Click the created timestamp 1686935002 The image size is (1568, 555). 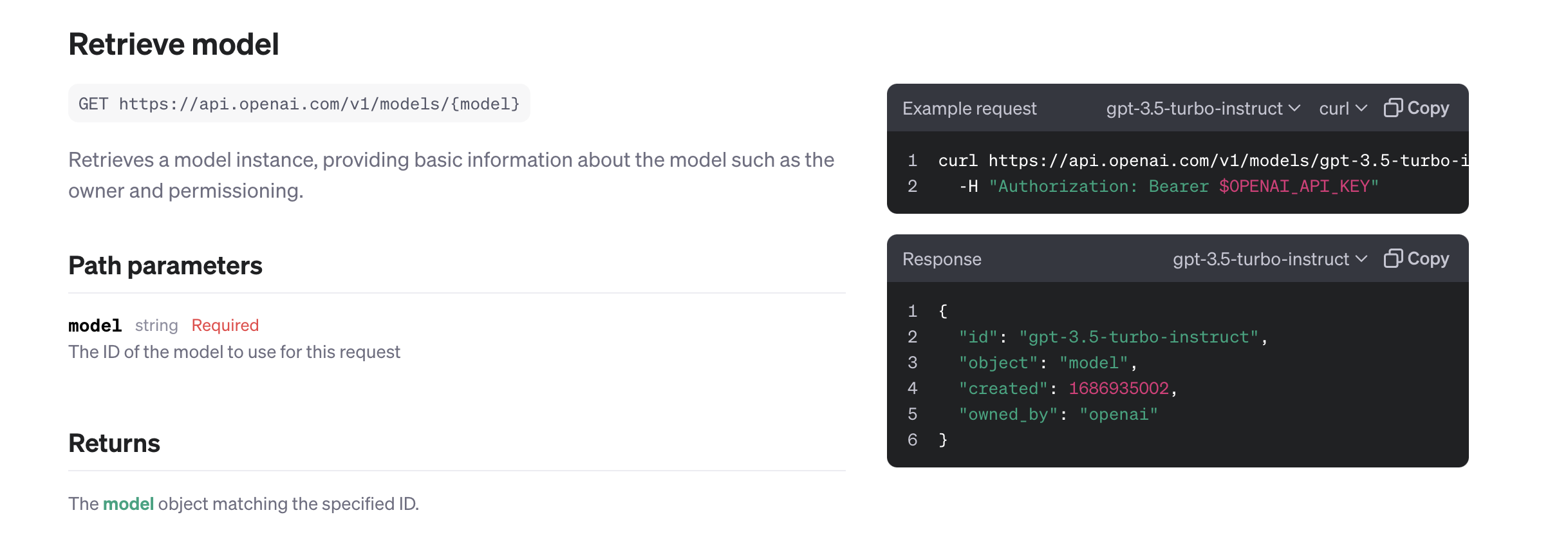[1119, 388]
